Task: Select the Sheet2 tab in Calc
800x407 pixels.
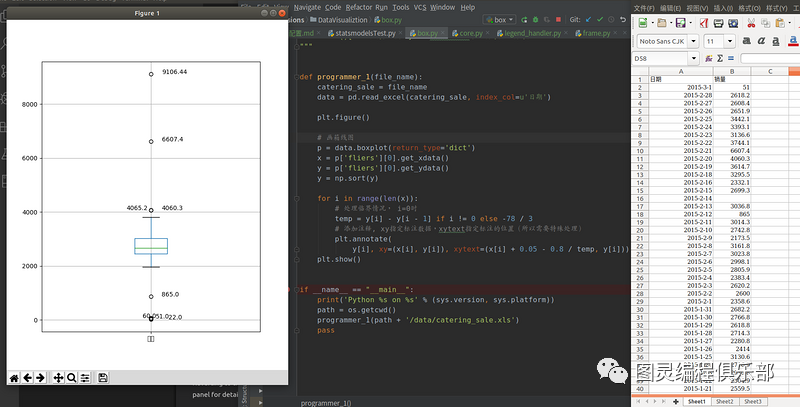Action: click(x=724, y=402)
